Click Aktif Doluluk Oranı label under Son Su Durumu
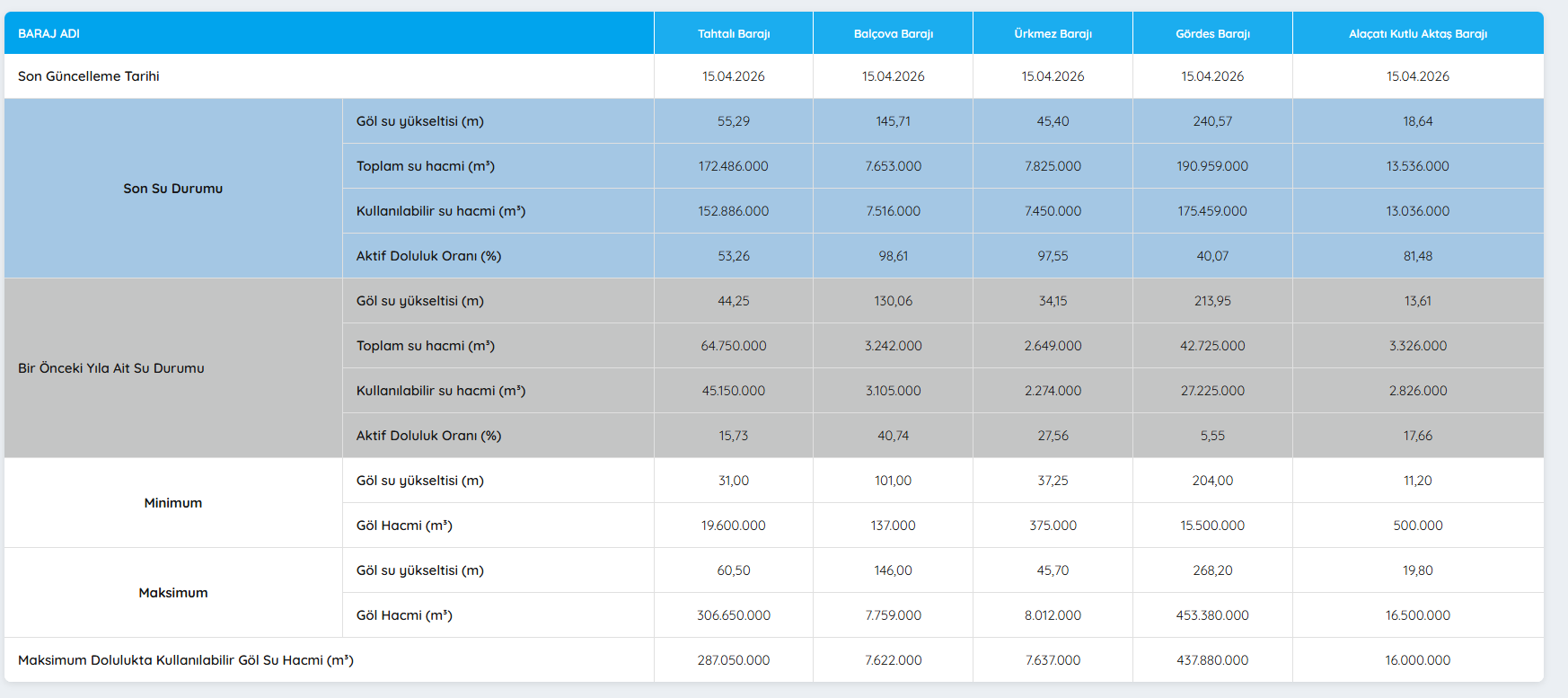The width and height of the screenshot is (1568, 698). [x=428, y=256]
